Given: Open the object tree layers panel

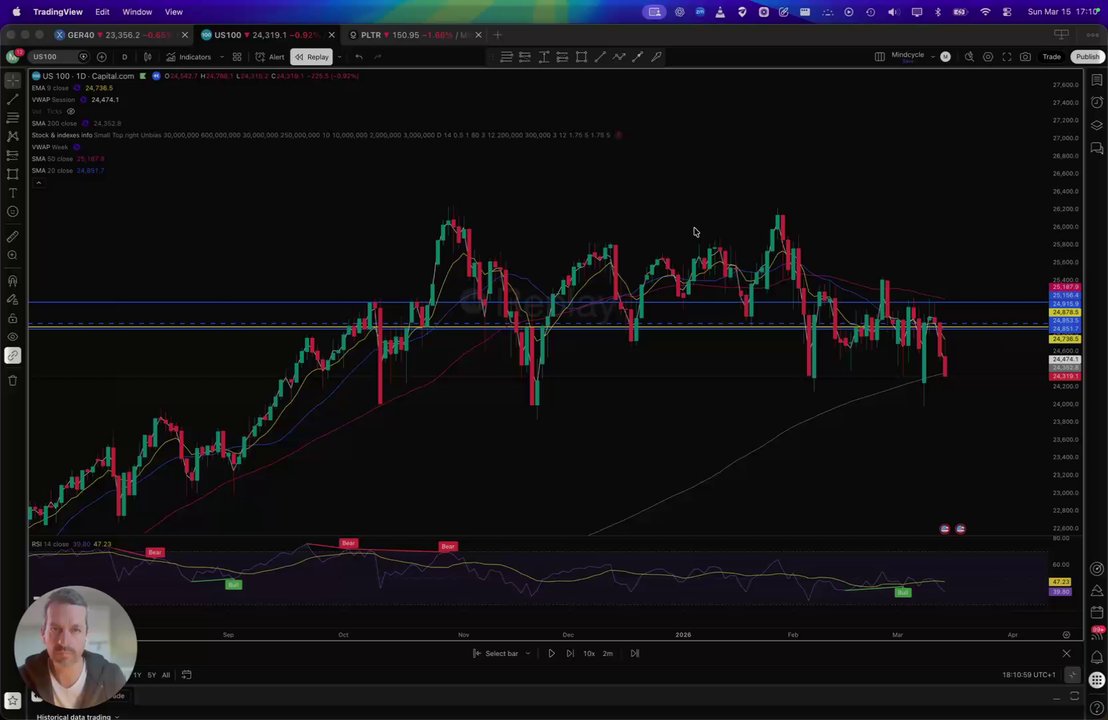Looking at the screenshot, I should [x=1097, y=125].
